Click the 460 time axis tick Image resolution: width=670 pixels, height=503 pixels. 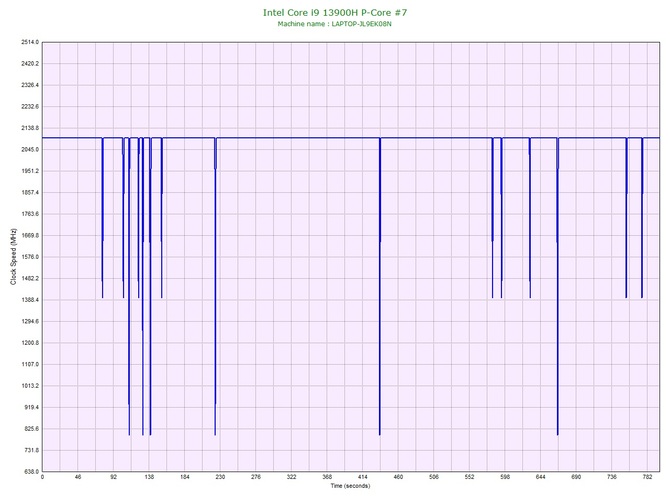pyautogui.click(x=398, y=477)
